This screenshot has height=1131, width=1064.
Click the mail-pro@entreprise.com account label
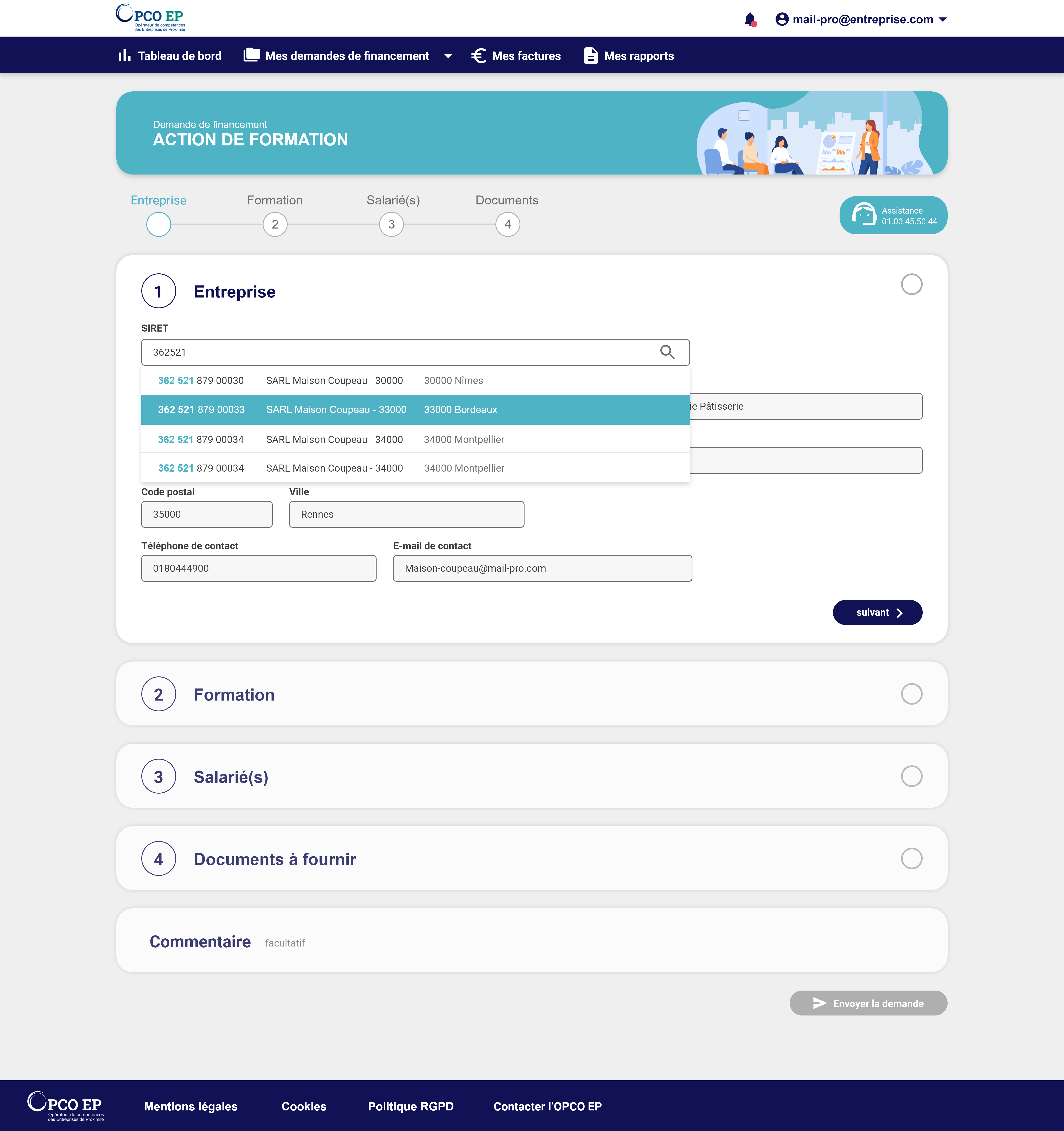pyautogui.click(x=863, y=19)
